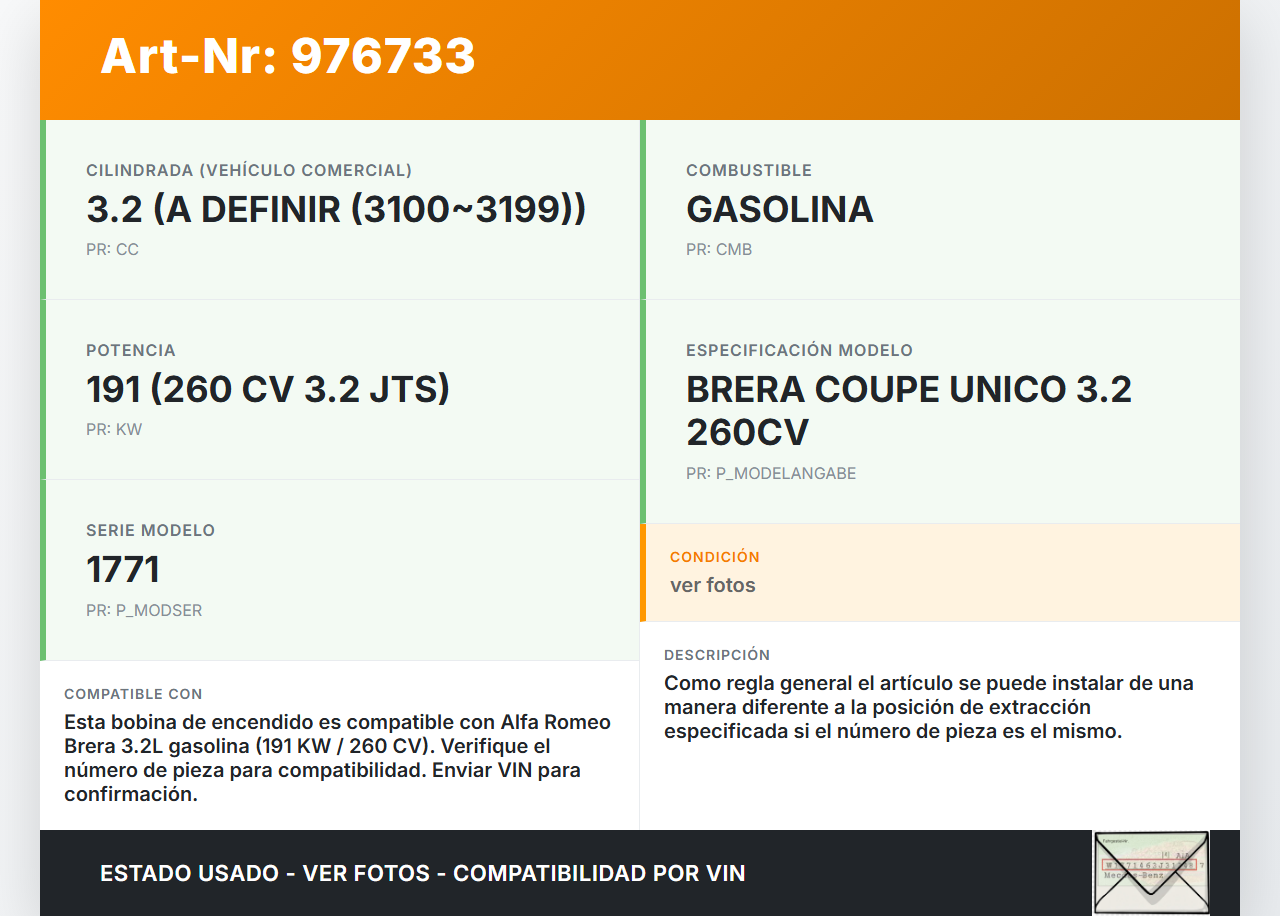Click the PR: P_MODSER property code
The image size is (1280, 916).
click(x=144, y=611)
